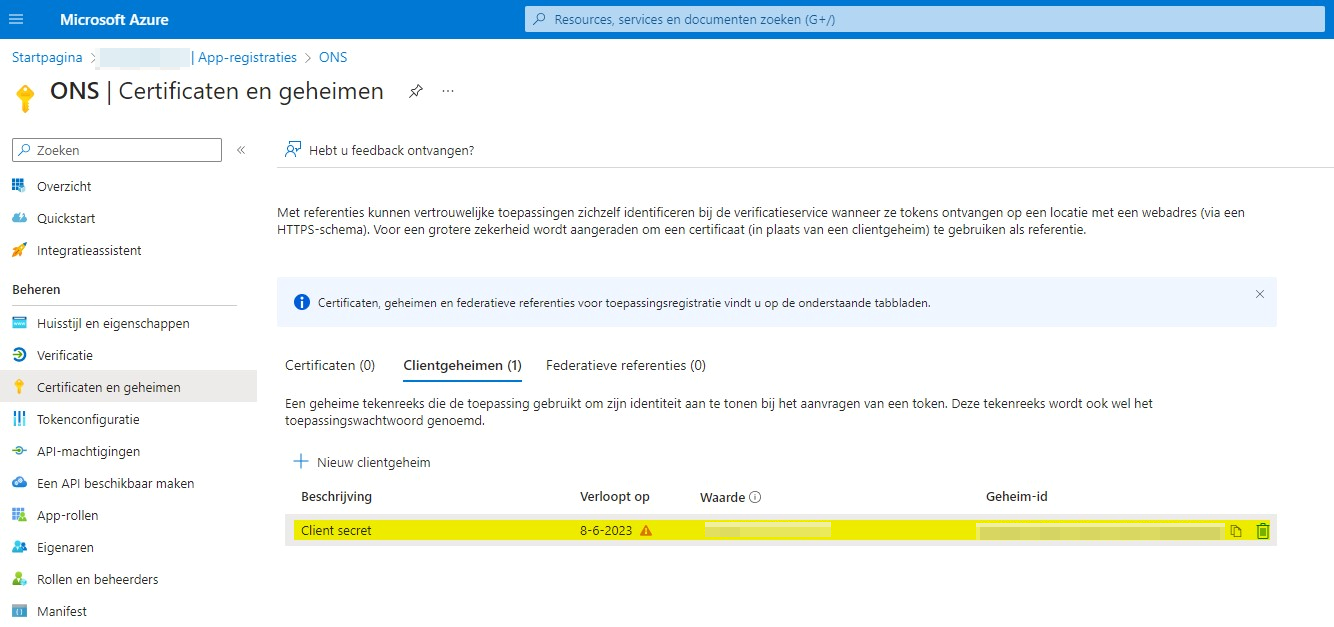This screenshot has height=627, width=1334.
Task: Collapse the sidebar with the double chevron
Action: [x=241, y=150]
